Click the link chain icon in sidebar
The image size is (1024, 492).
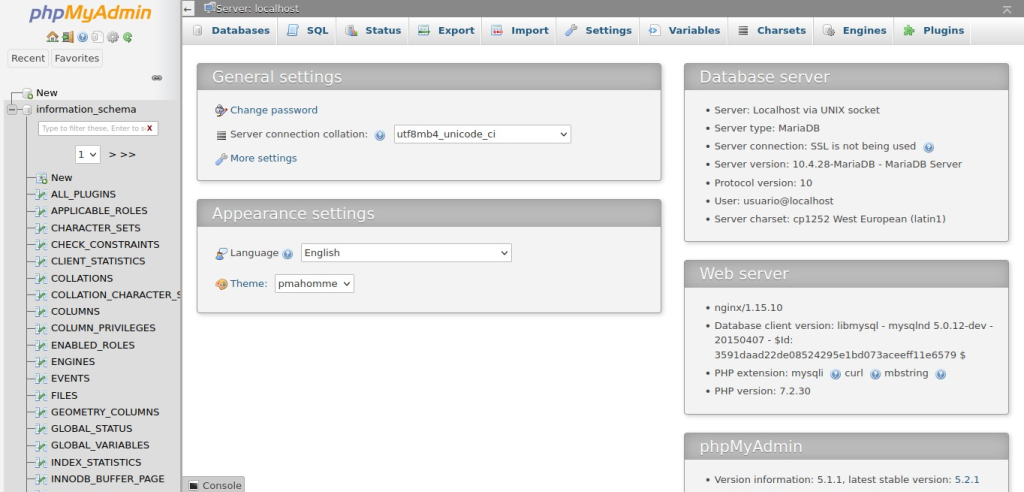click(x=156, y=77)
